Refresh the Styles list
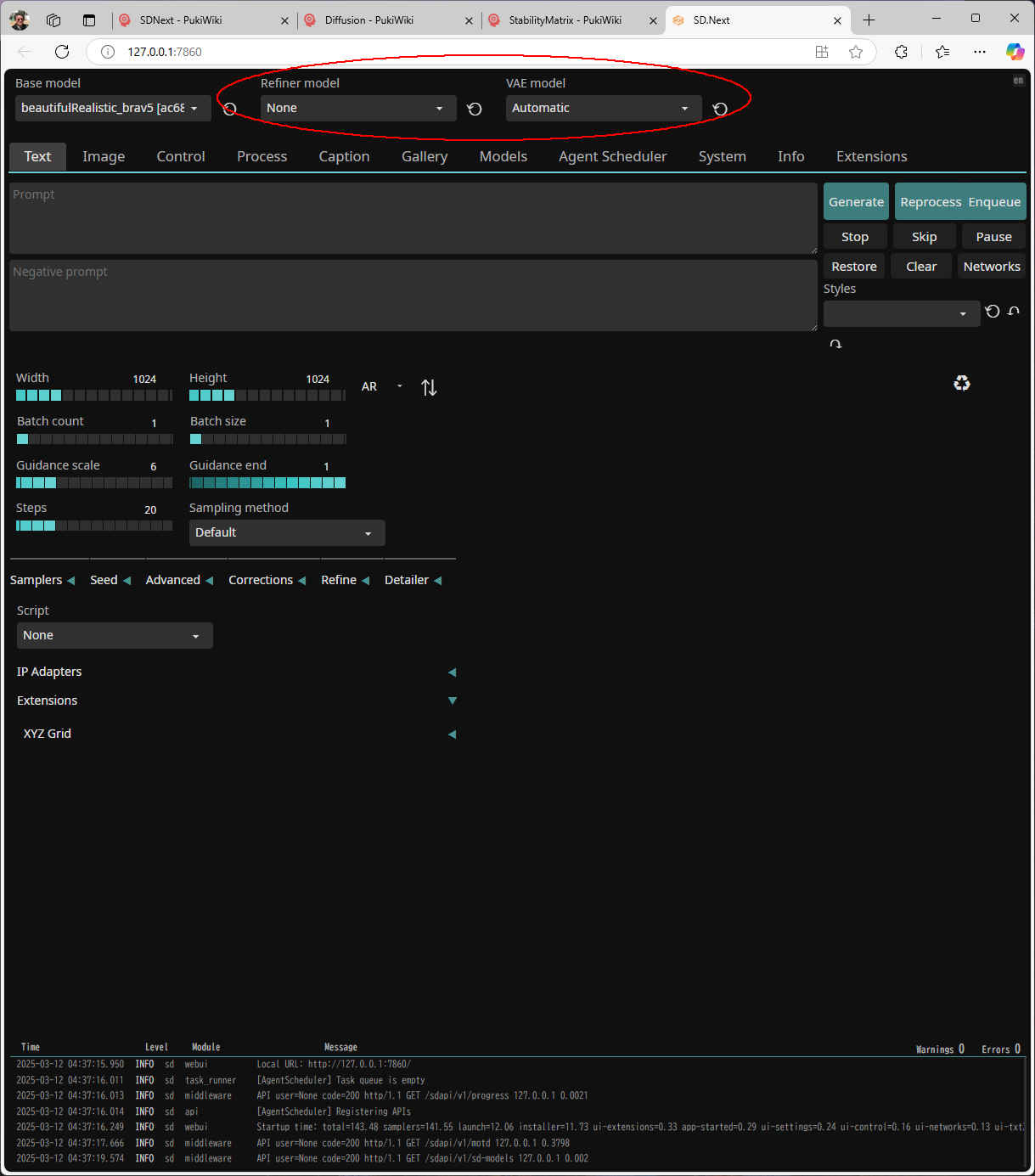 click(x=992, y=312)
